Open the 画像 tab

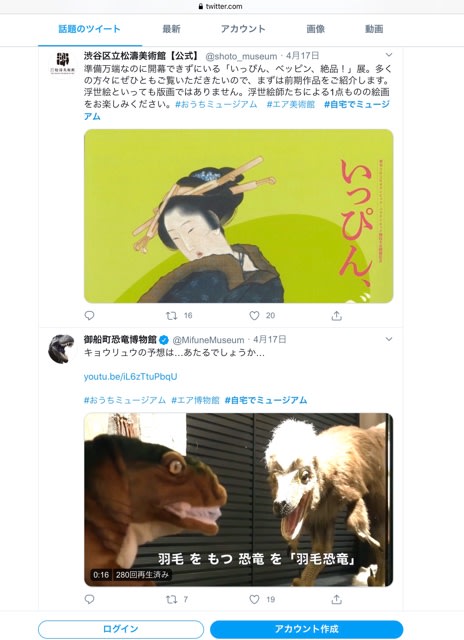click(x=315, y=29)
